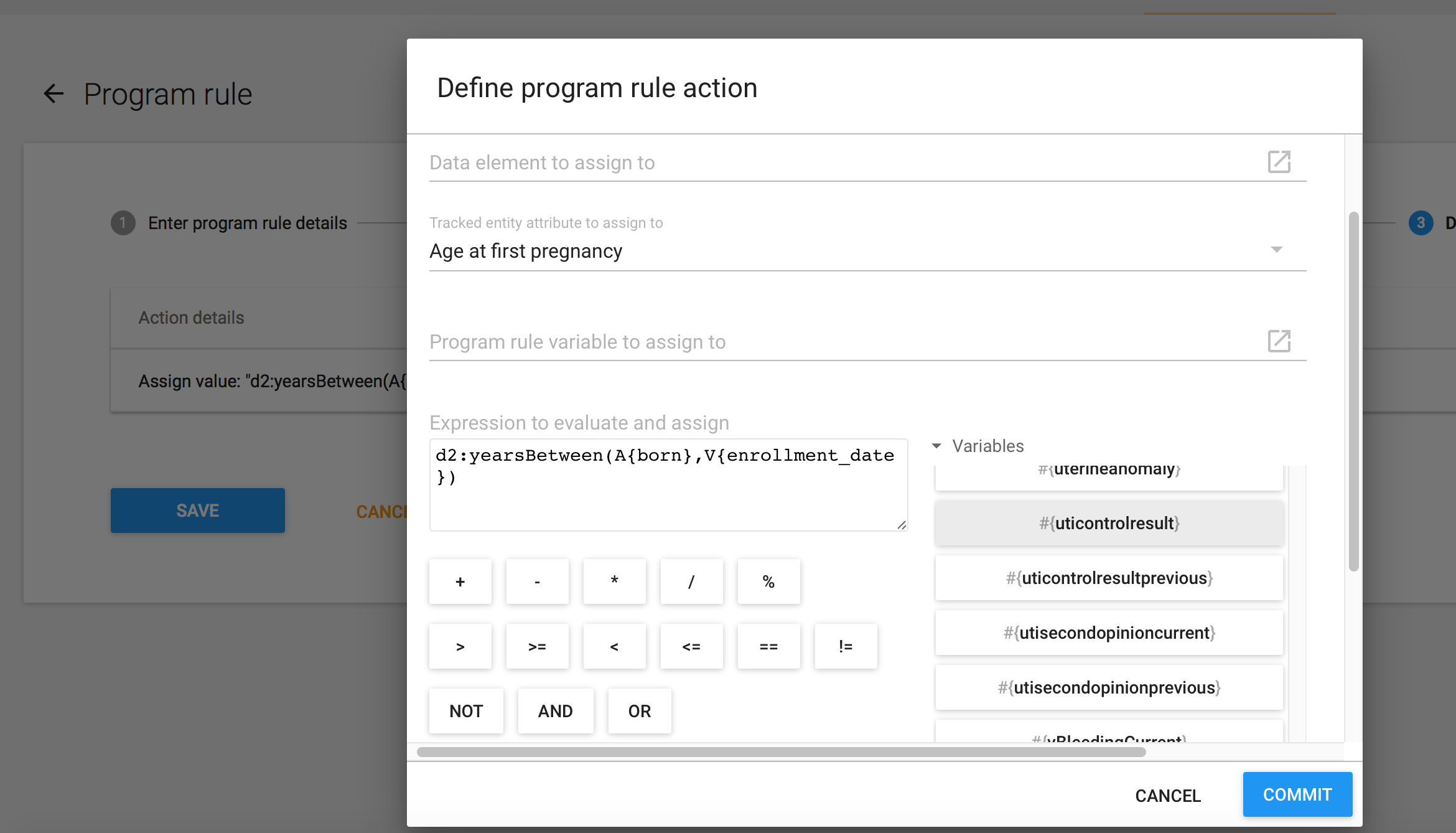Go to step 3 in stepper
The height and width of the screenshot is (833, 1456).
pos(1421,223)
